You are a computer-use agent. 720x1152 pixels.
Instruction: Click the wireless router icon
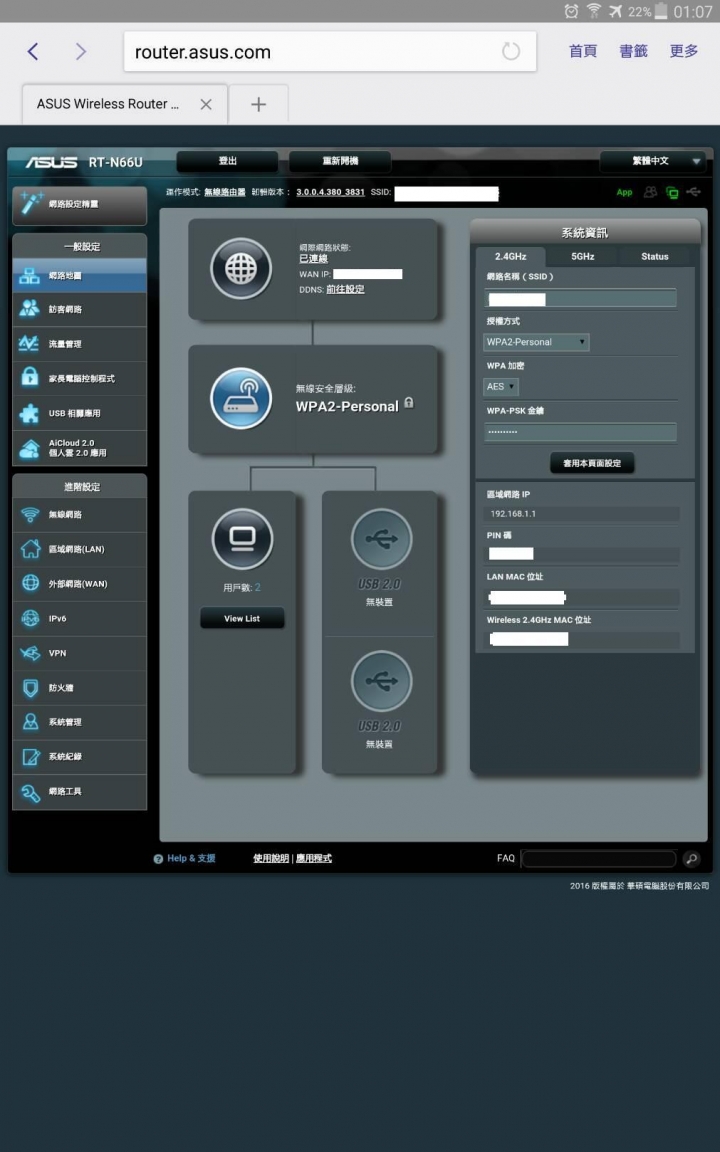(241, 398)
